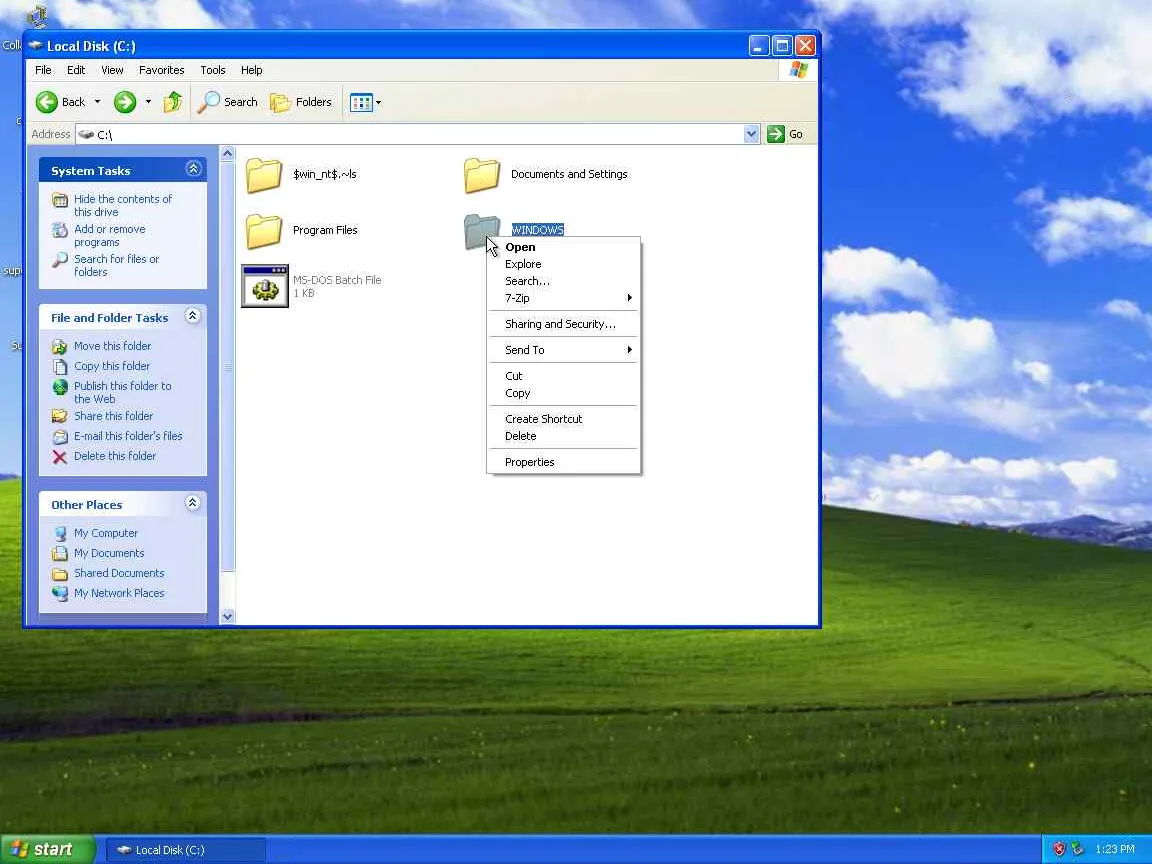The height and width of the screenshot is (864, 1152).
Task: Click the Windows flag logo in menu bar
Action: pos(799,70)
